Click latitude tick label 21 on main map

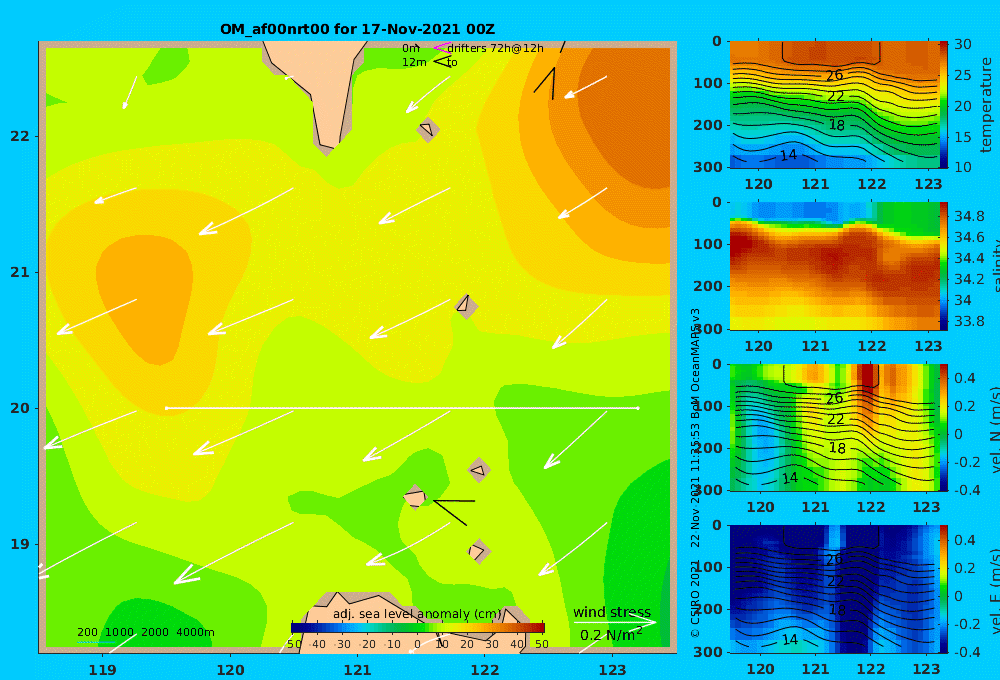tap(20, 272)
